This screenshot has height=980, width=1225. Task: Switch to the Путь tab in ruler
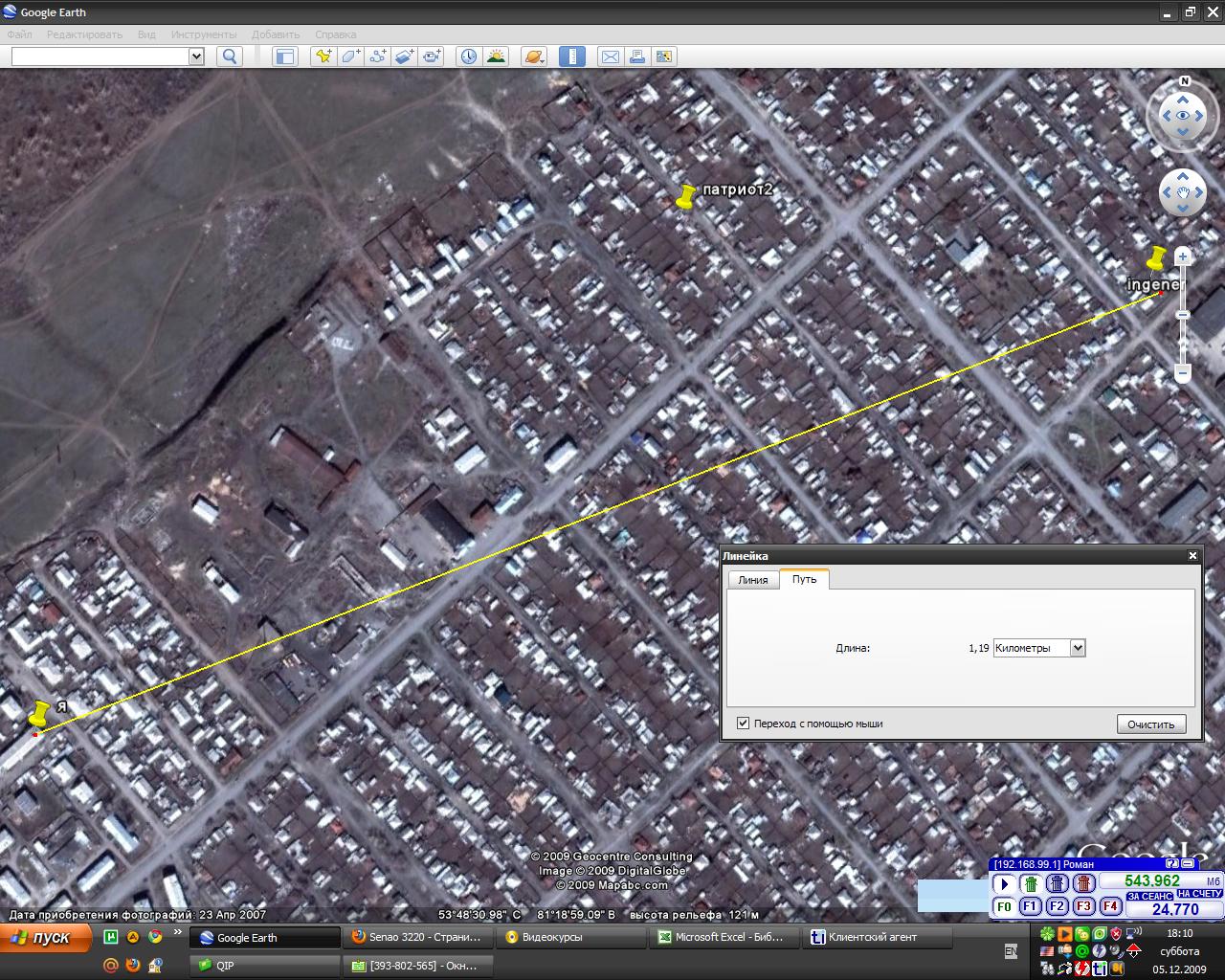pos(804,579)
